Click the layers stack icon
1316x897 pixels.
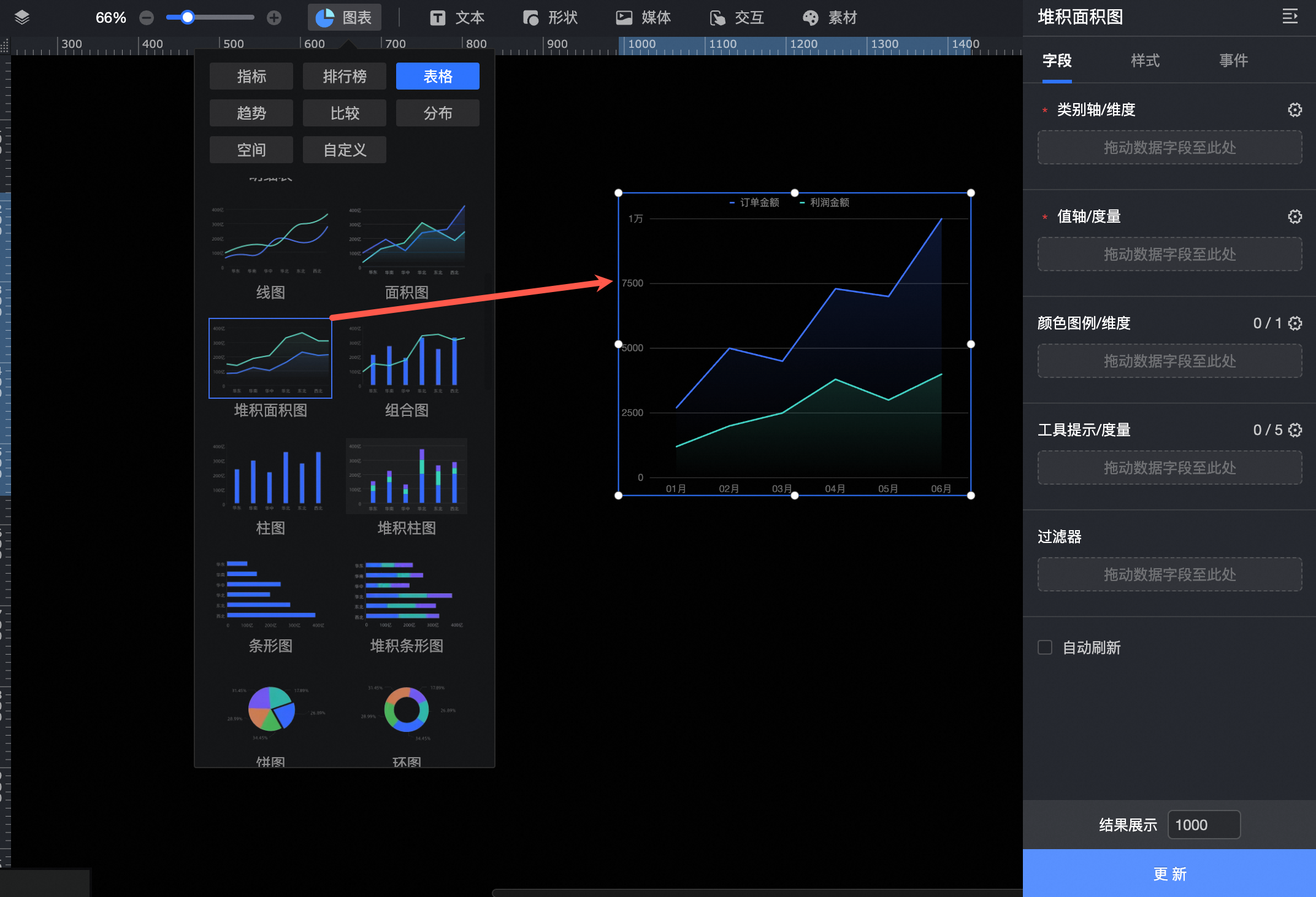pos(22,17)
